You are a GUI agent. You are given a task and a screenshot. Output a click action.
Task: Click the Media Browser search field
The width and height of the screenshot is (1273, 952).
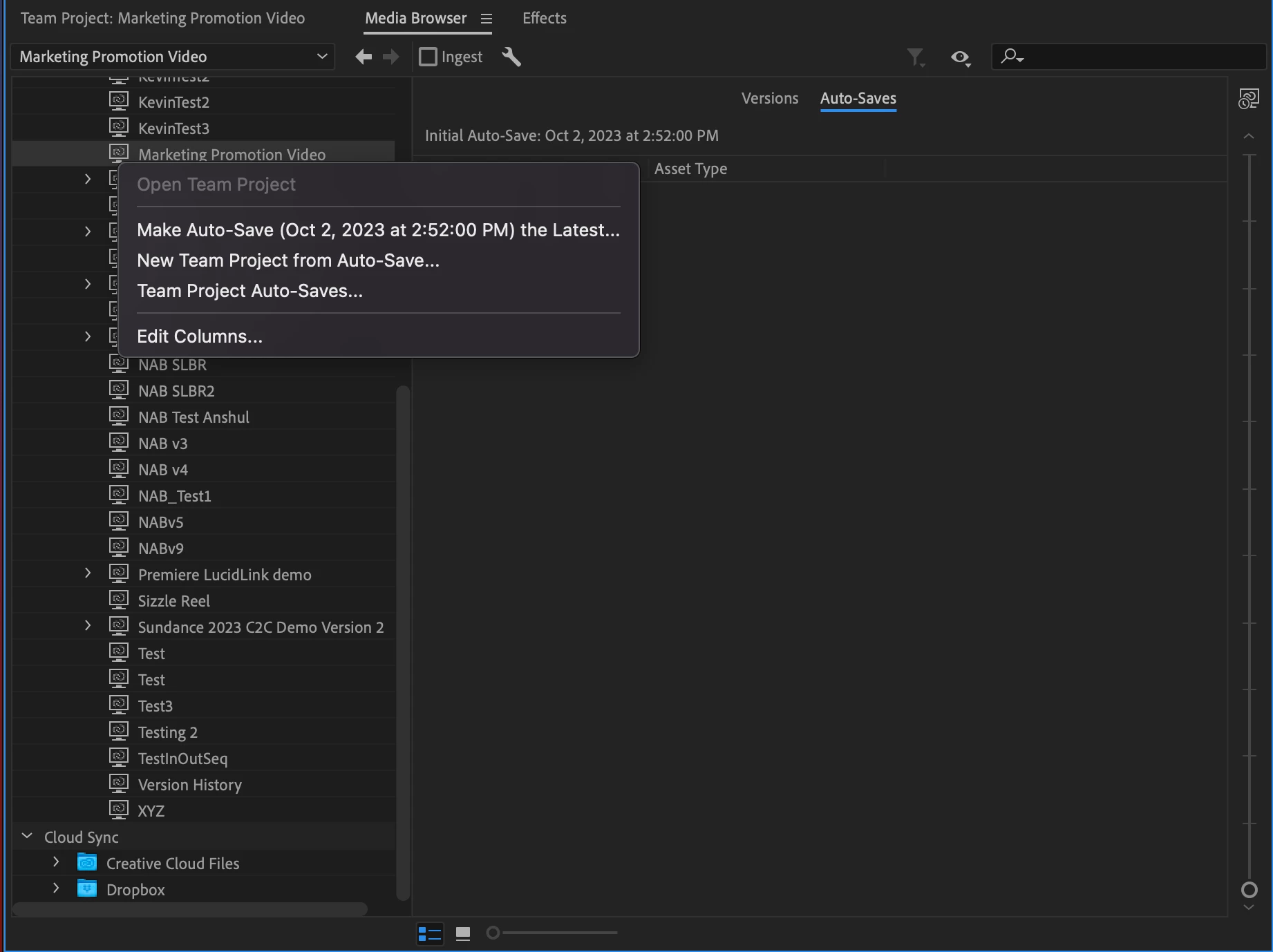point(1129,57)
